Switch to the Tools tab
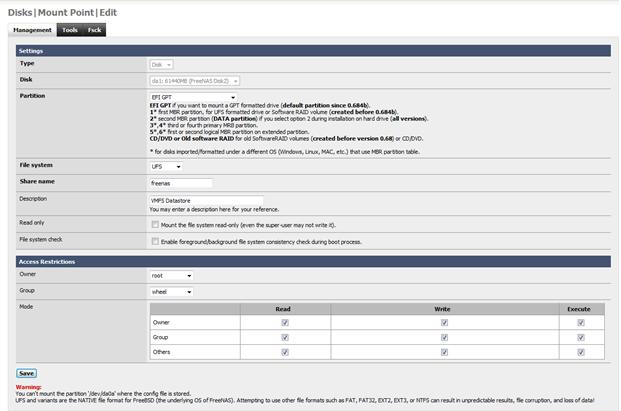This screenshot has width=621, height=411. tap(69, 30)
